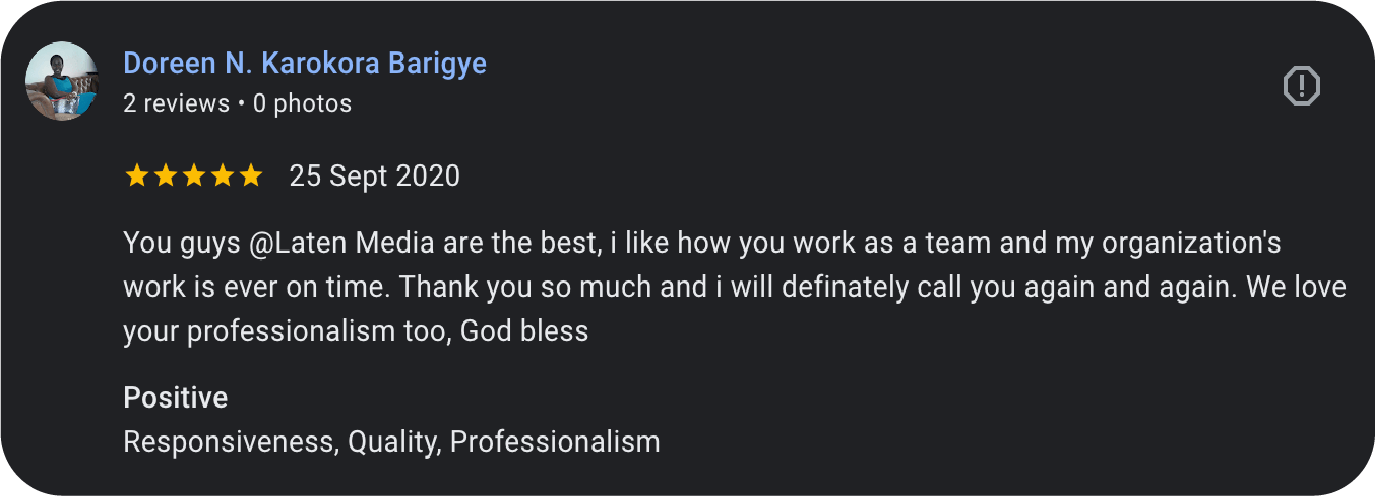
Task: Click the "Thank you so much" sentence
Action: pos(523,287)
